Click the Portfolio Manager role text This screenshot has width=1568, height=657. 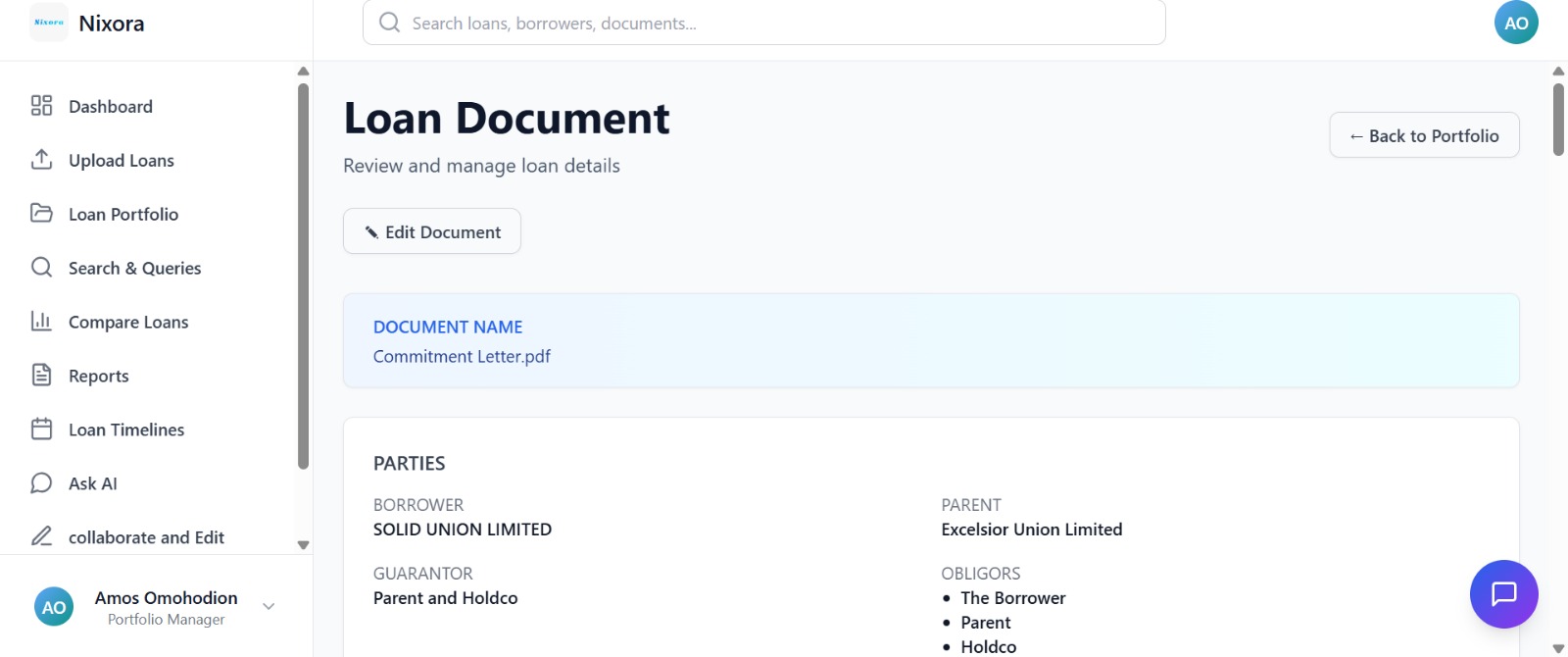click(x=166, y=620)
